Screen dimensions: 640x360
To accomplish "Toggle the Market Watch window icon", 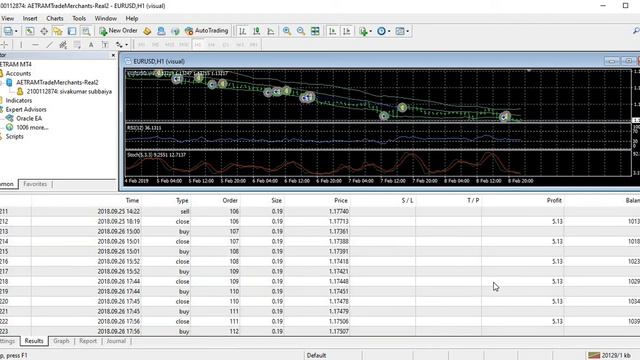I will pyautogui.click(x=30, y=31).
